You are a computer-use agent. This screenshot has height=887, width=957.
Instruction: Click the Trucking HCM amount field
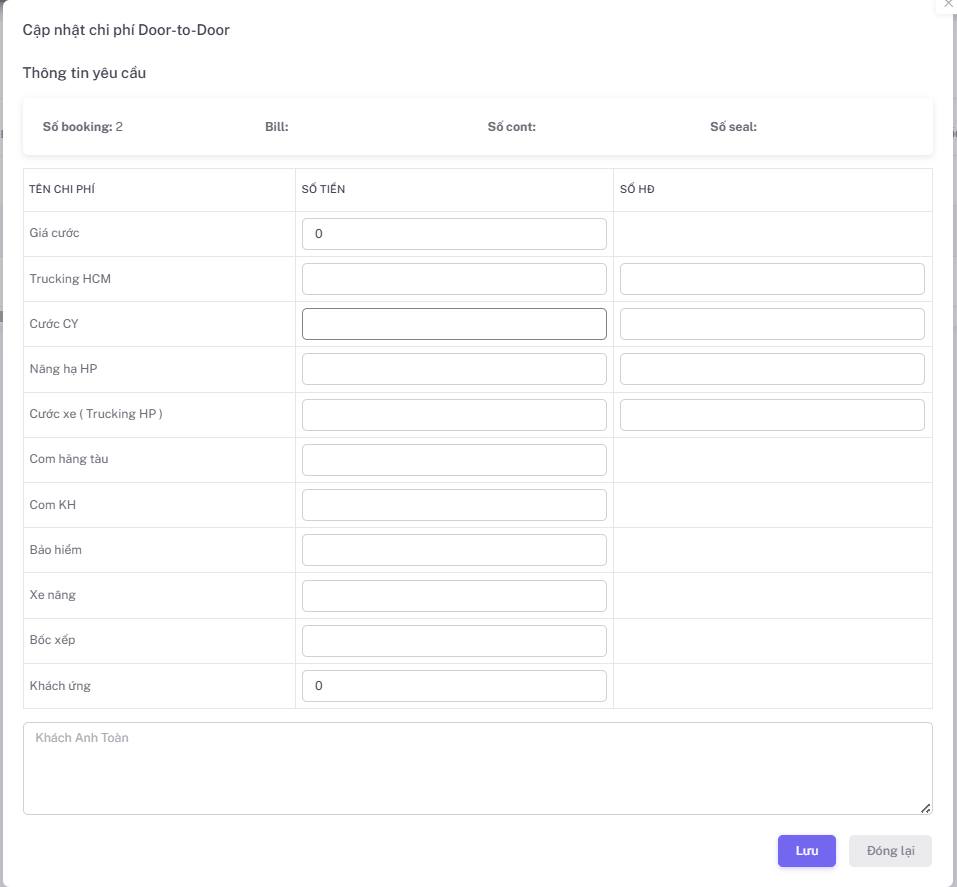coord(454,279)
